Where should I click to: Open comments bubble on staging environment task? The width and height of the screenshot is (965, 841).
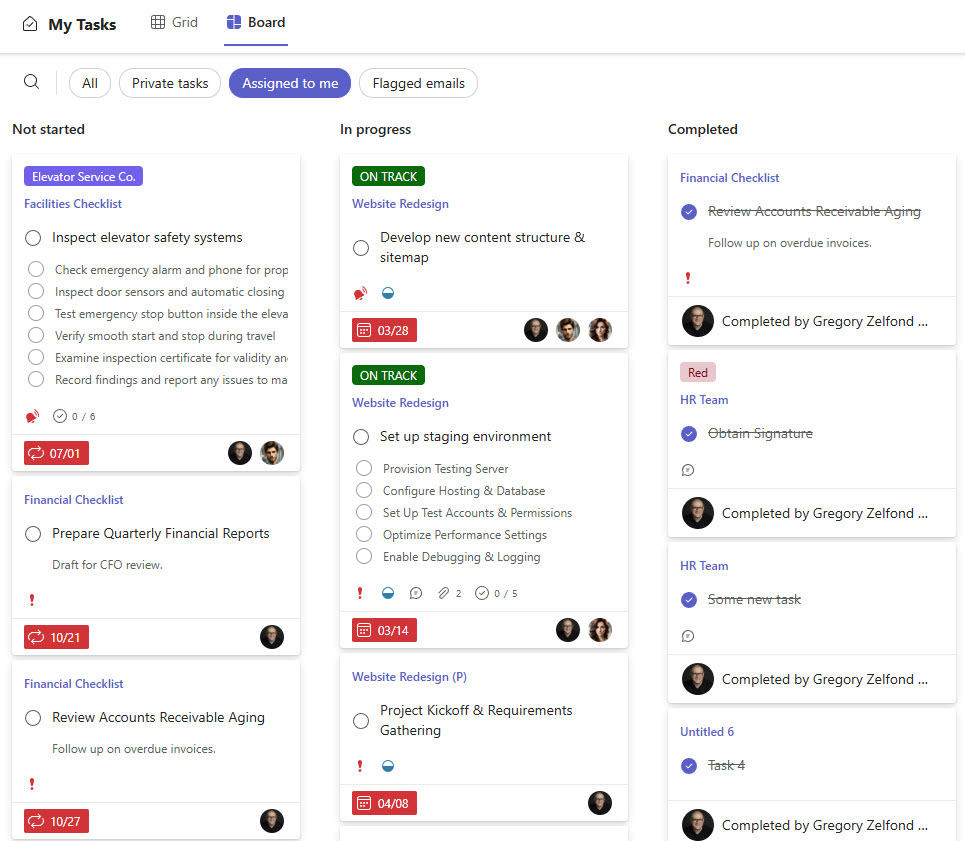416,592
